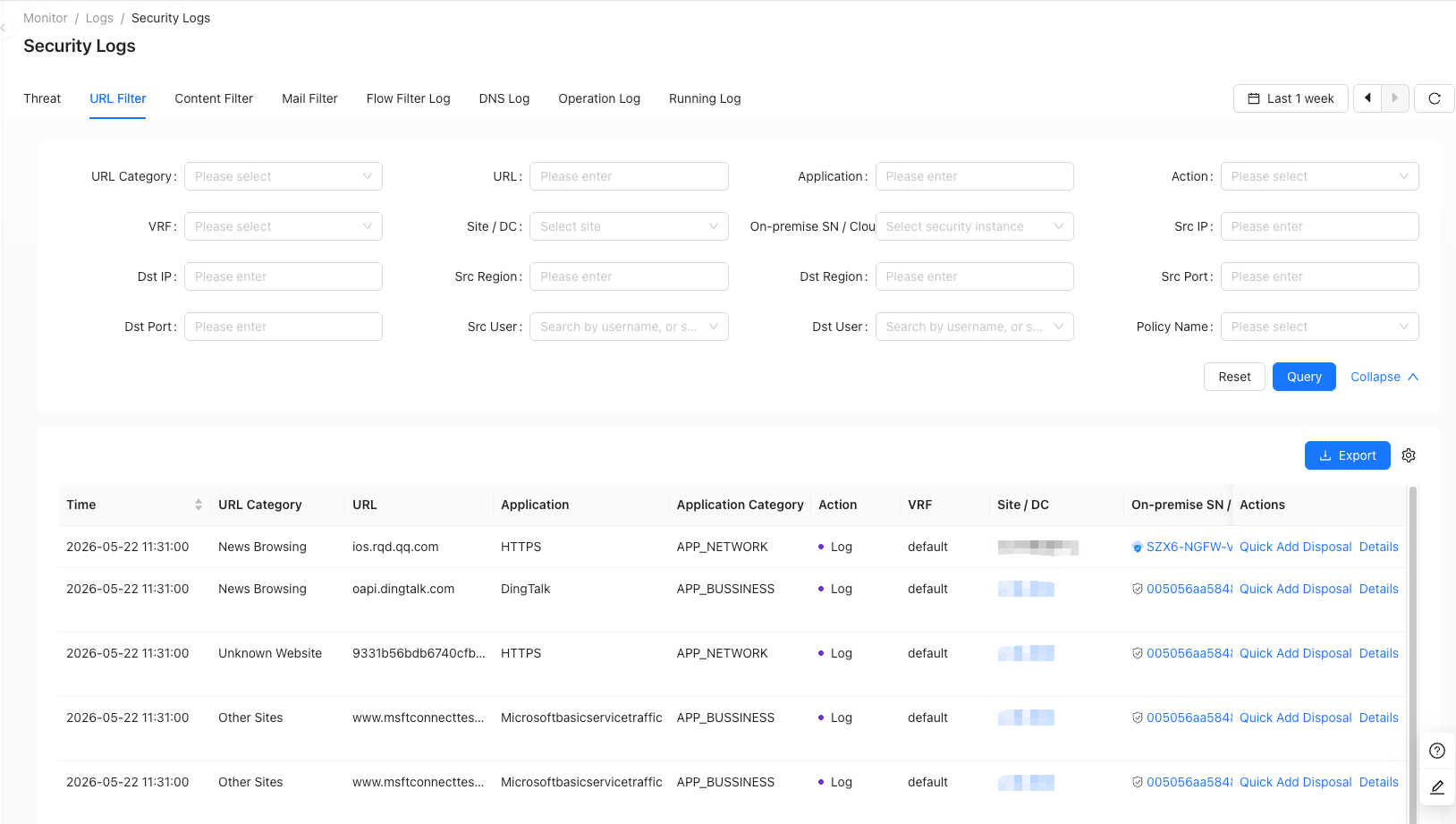The image size is (1456, 824).
Task: Quick Add Disposal for ios.rqd.qq.com row
Action: (1295, 547)
